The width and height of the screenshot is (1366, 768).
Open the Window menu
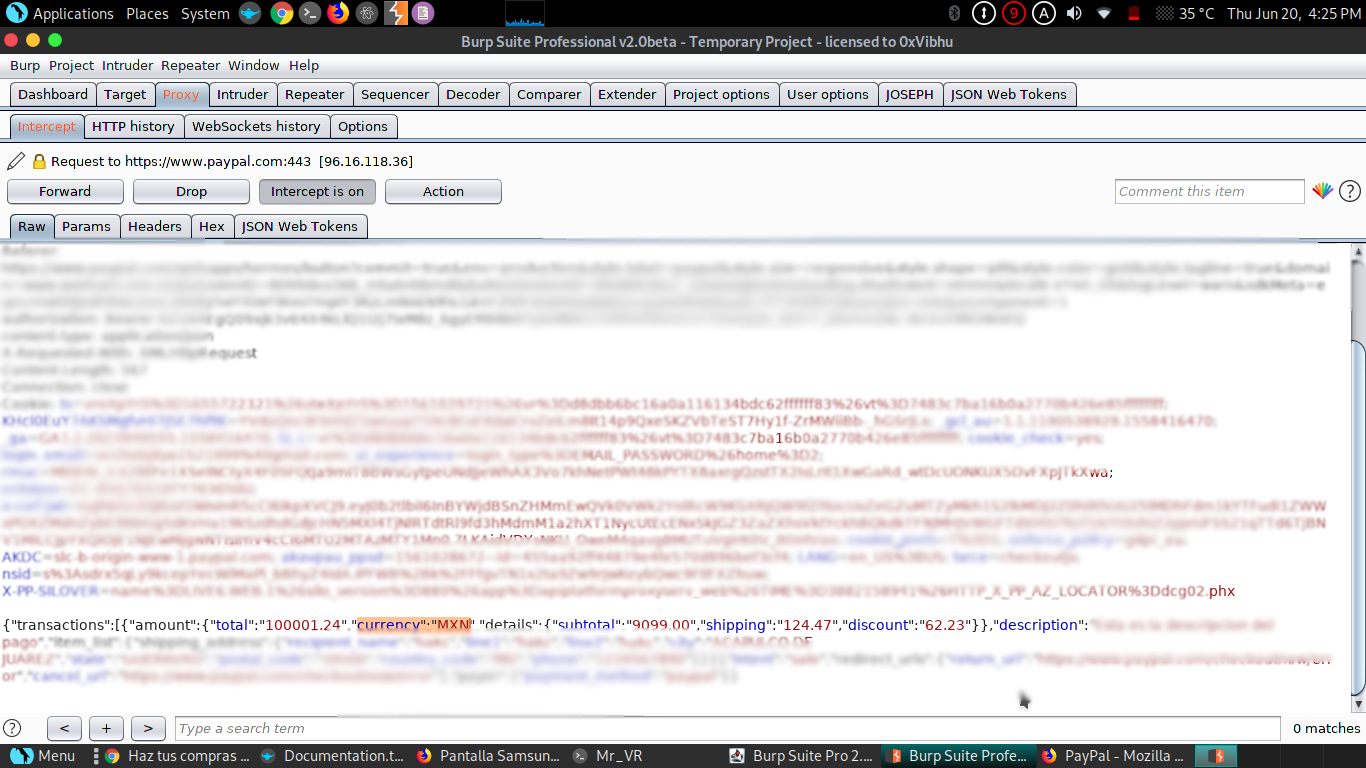coord(254,65)
